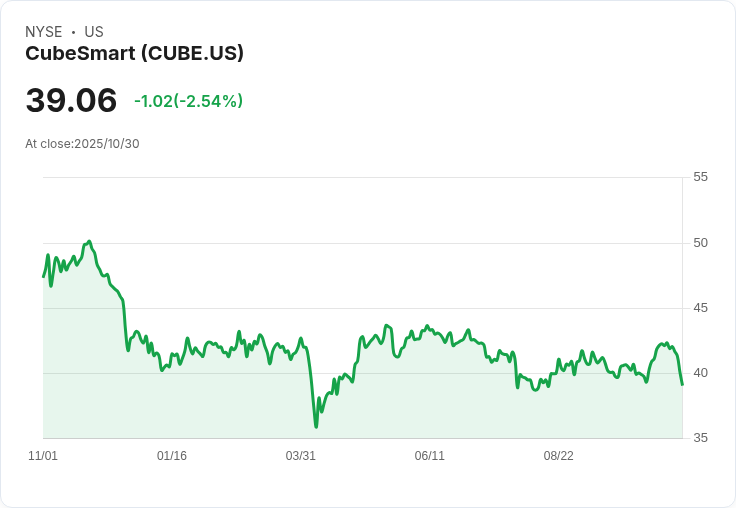
Task: Click the CubeSmart (CUBE.US) title
Action: [x=134, y=53]
